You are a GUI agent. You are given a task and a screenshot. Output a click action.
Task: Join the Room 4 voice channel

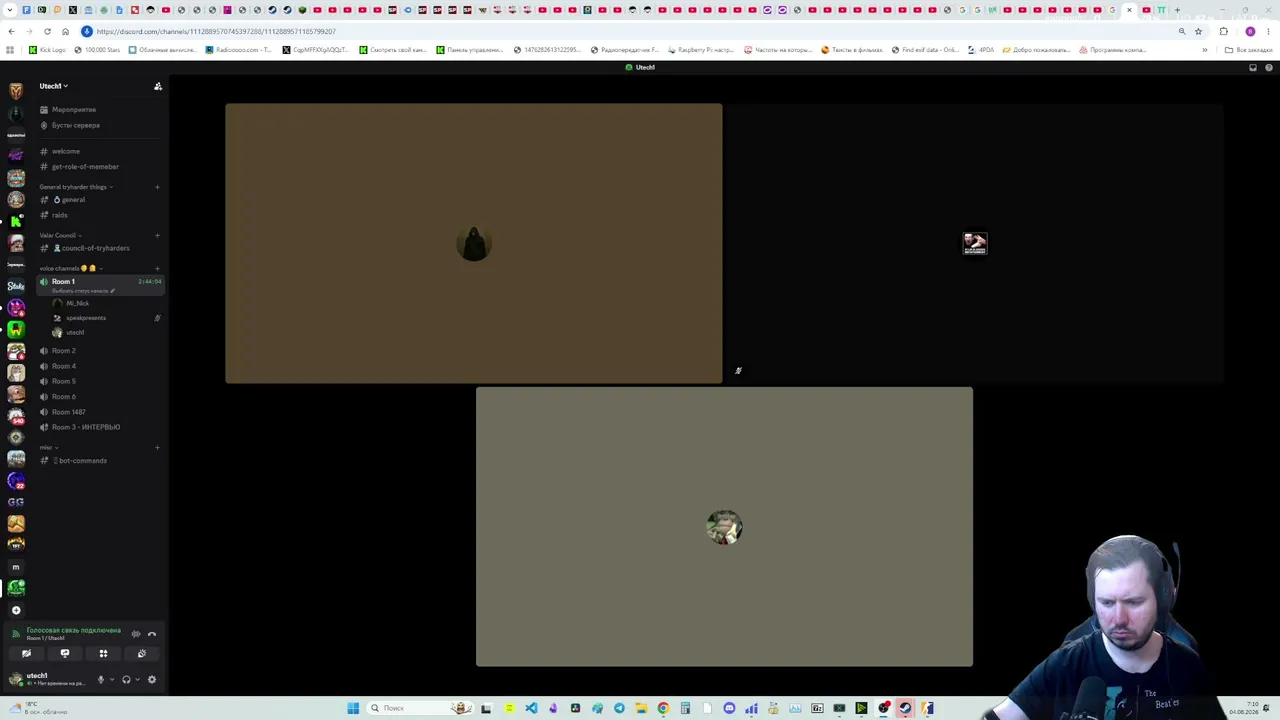(64, 366)
